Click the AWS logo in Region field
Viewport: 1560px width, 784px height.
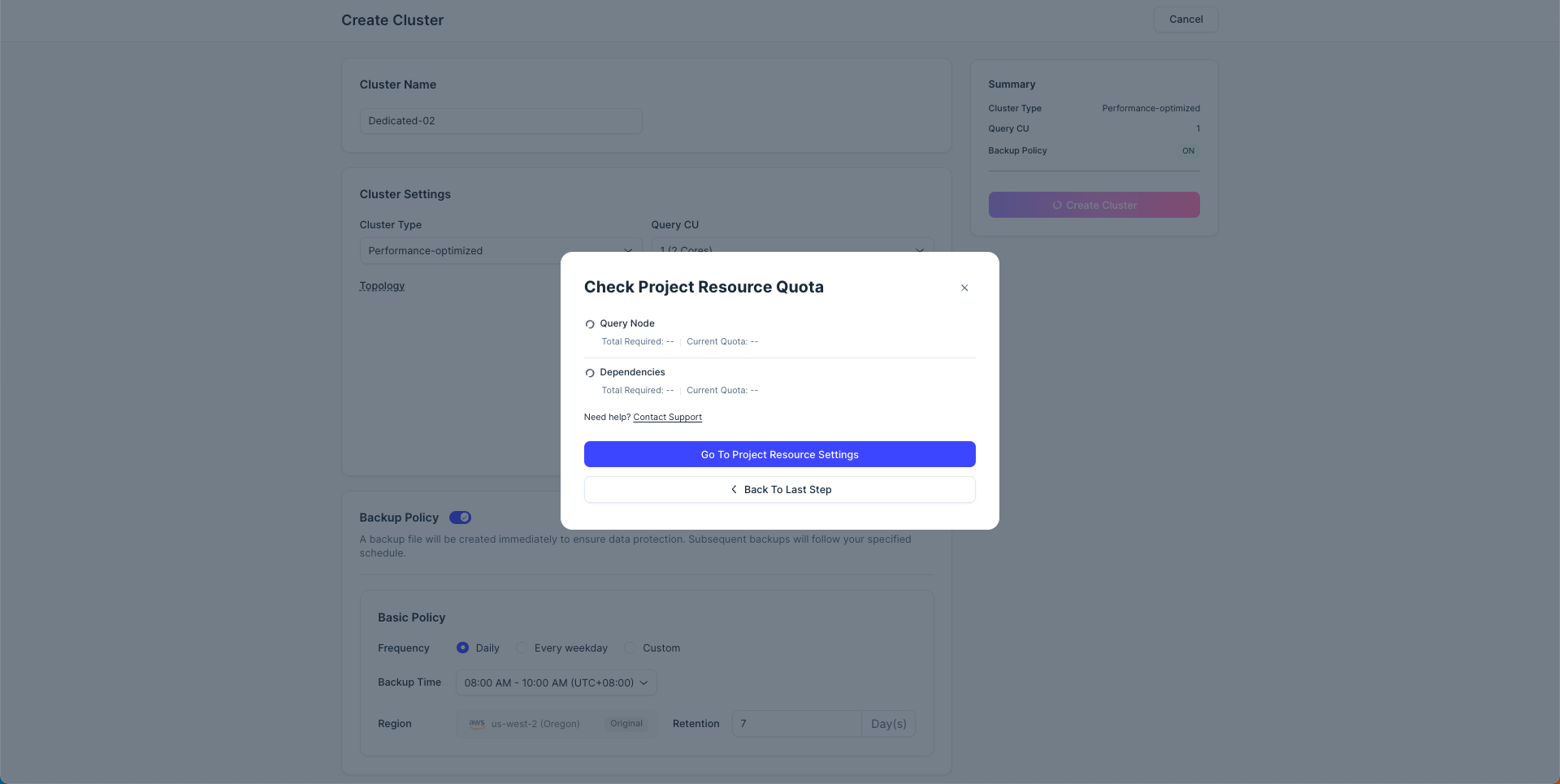[x=477, y=723]
